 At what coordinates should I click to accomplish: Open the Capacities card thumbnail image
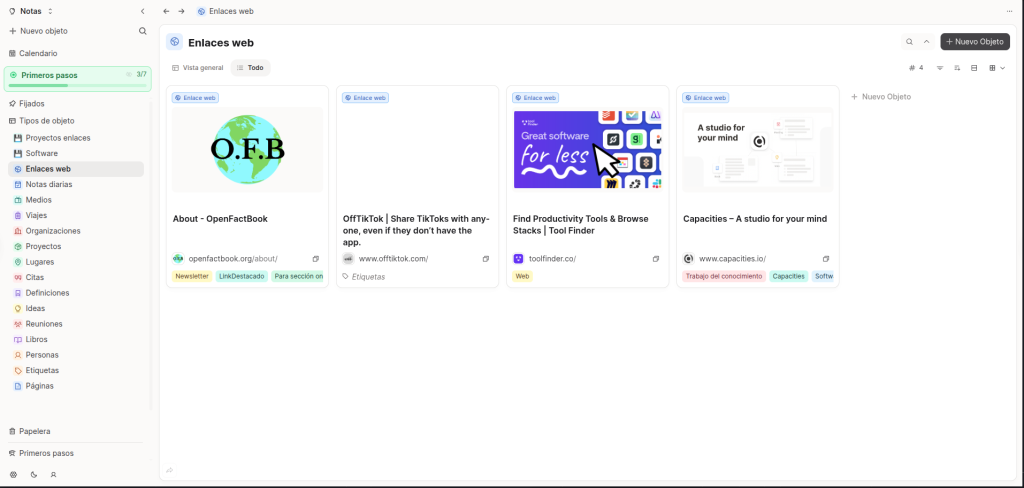click(757, 149)
